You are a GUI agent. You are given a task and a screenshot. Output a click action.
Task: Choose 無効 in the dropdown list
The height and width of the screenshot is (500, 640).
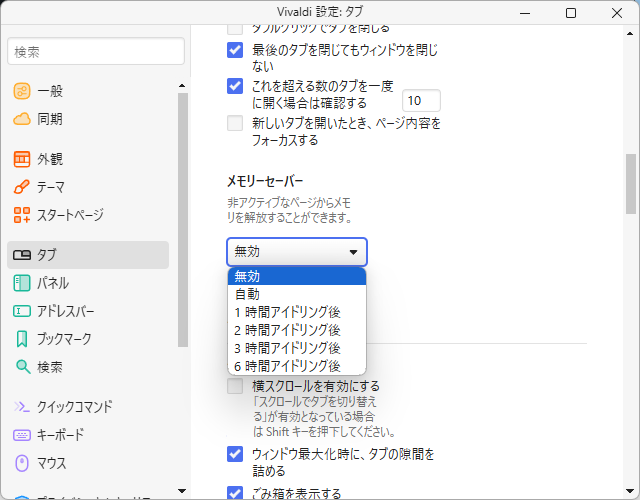tap(297, 276)
